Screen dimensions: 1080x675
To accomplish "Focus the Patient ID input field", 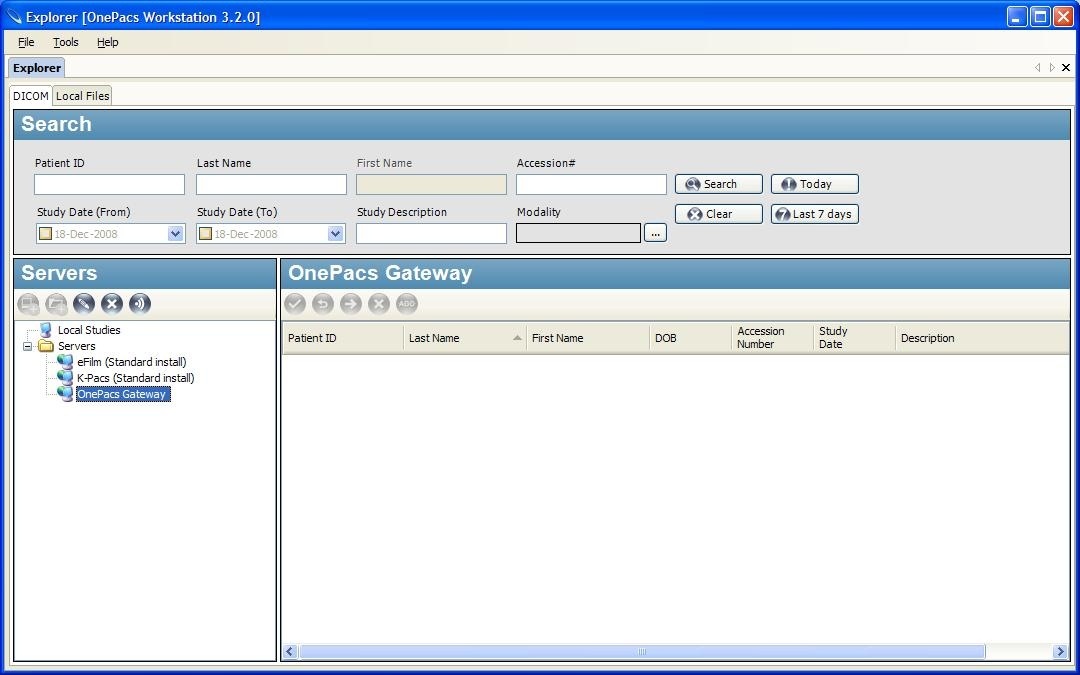I will coord(110,184).
